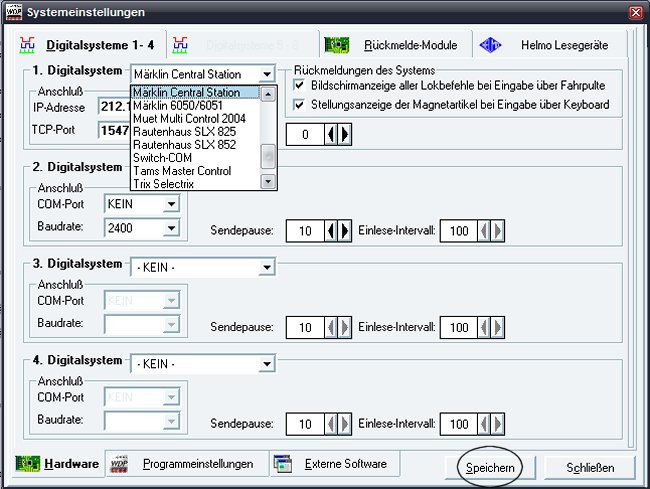
Task: Click the Externe Software window icon
Action: (x=283, y=464)
